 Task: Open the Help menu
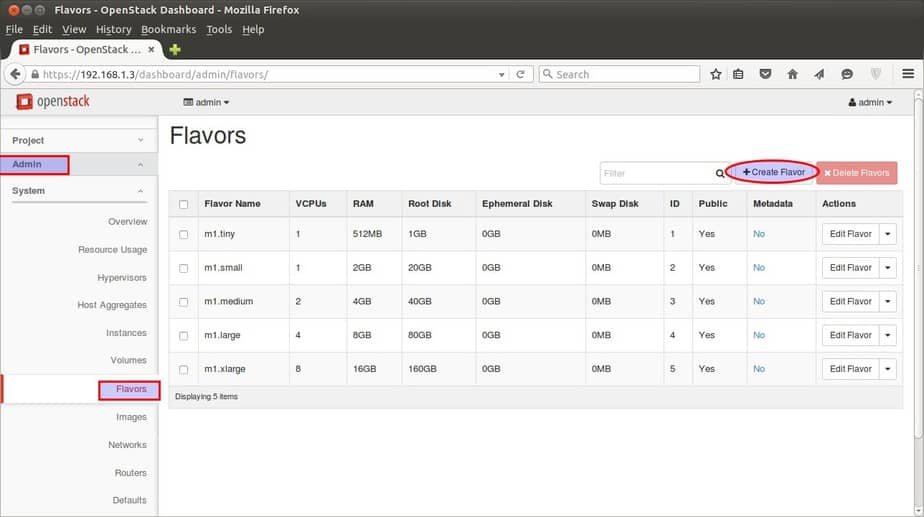(x=253, y=29)
